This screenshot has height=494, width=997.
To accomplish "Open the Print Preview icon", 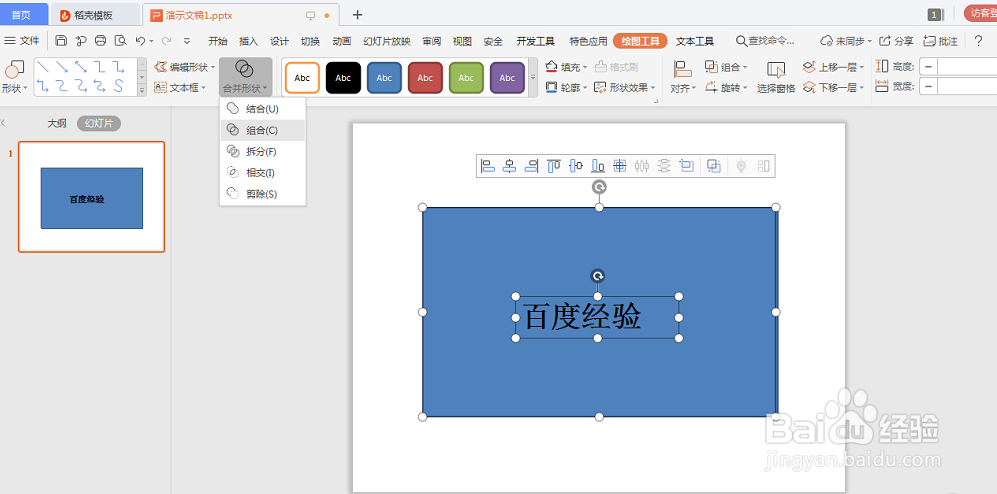I will [120, 41].
